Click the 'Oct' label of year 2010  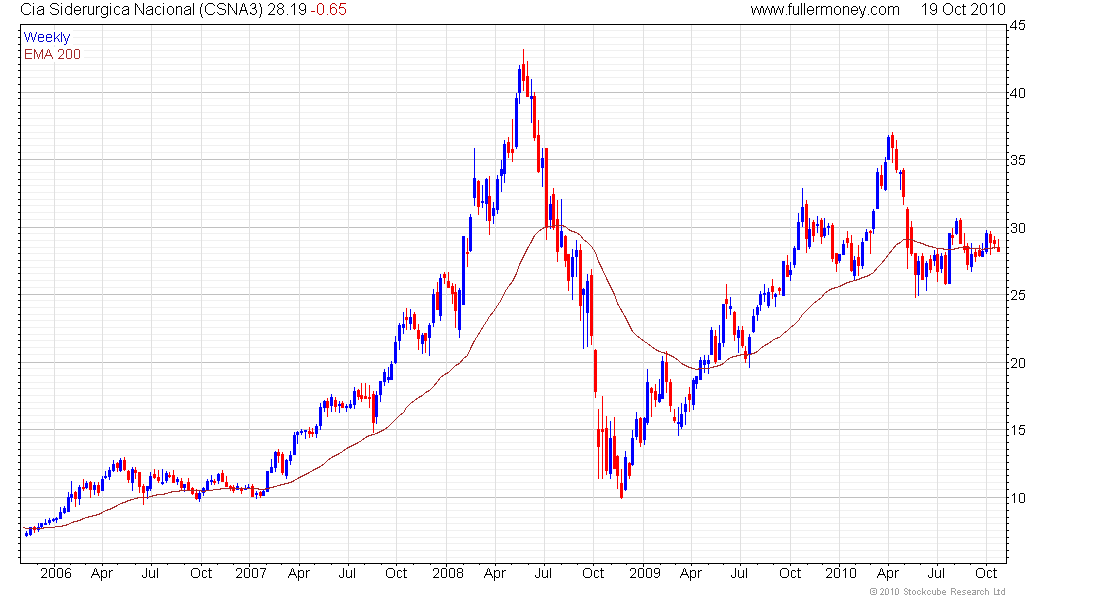[986, 573]
